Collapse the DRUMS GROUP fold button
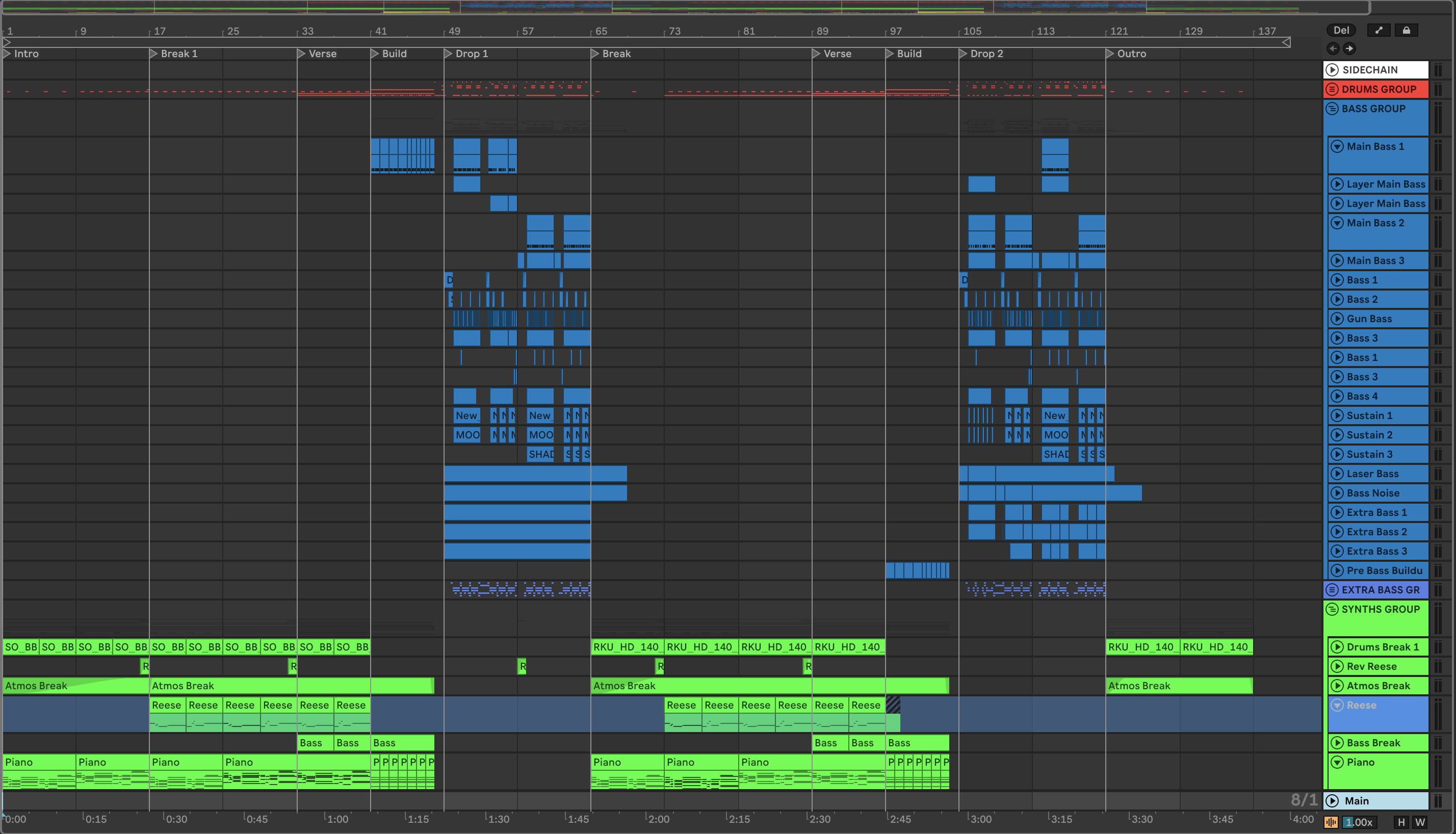1456x834 pixels. click(1332, 89)
